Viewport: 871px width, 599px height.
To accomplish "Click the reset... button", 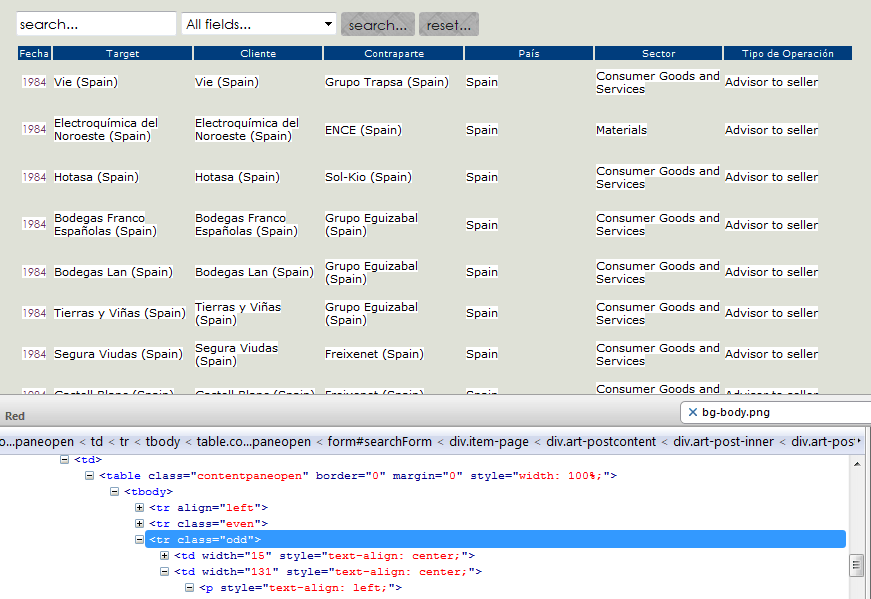I will click(x=449, y=24).
